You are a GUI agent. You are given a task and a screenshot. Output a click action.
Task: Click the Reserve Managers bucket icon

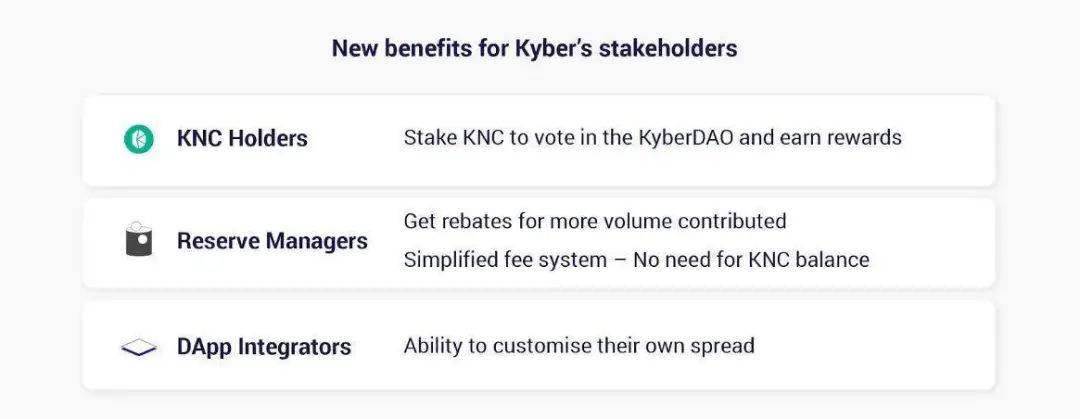point(138,239)
